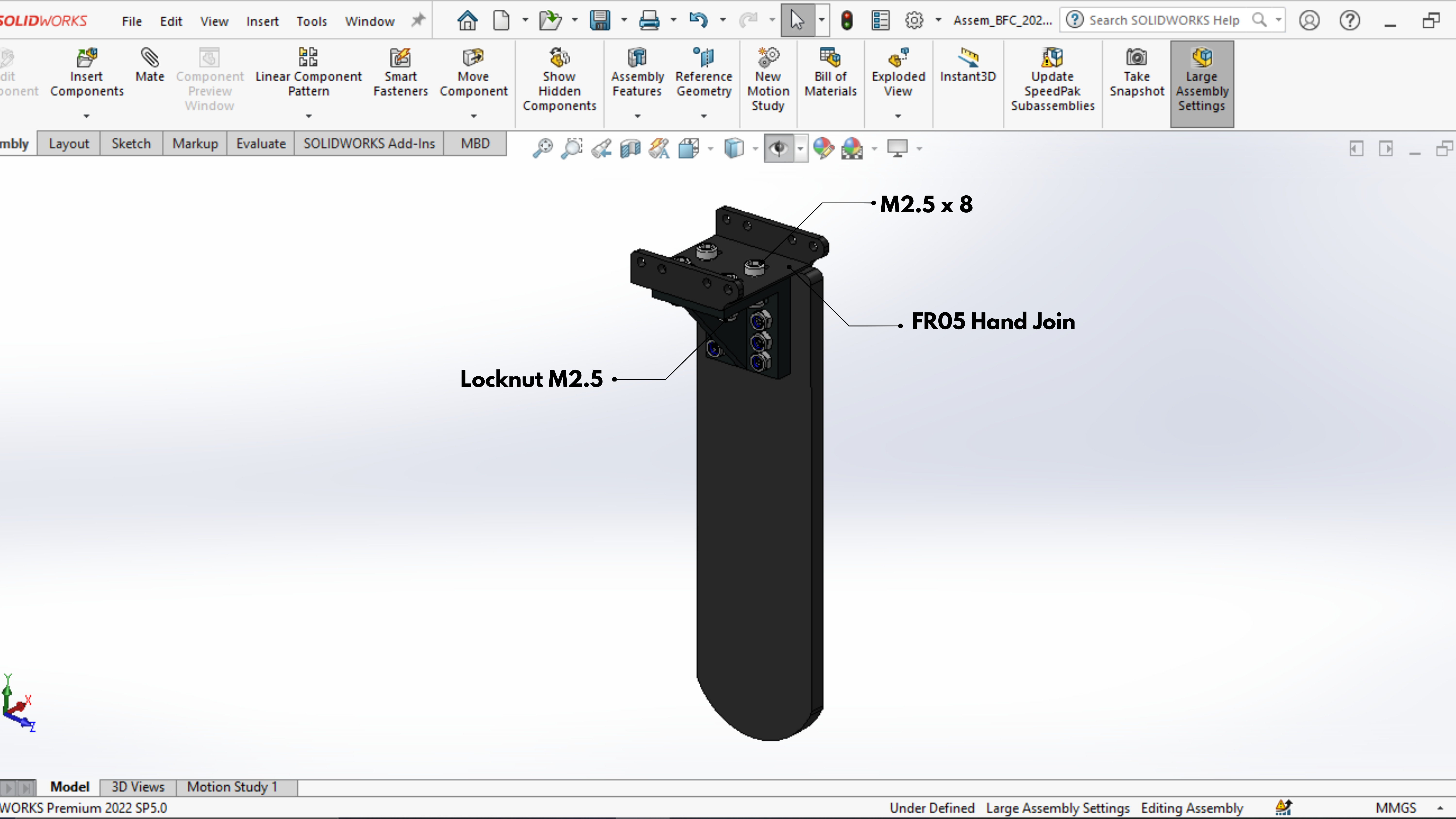Click the Home icon in top toolbar

coord(467,20)
